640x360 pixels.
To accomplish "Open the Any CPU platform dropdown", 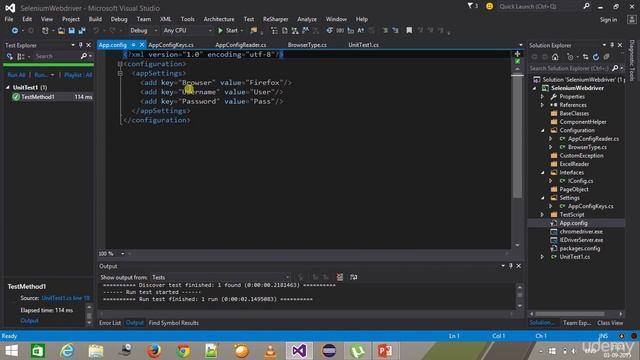I will [188, 31].
